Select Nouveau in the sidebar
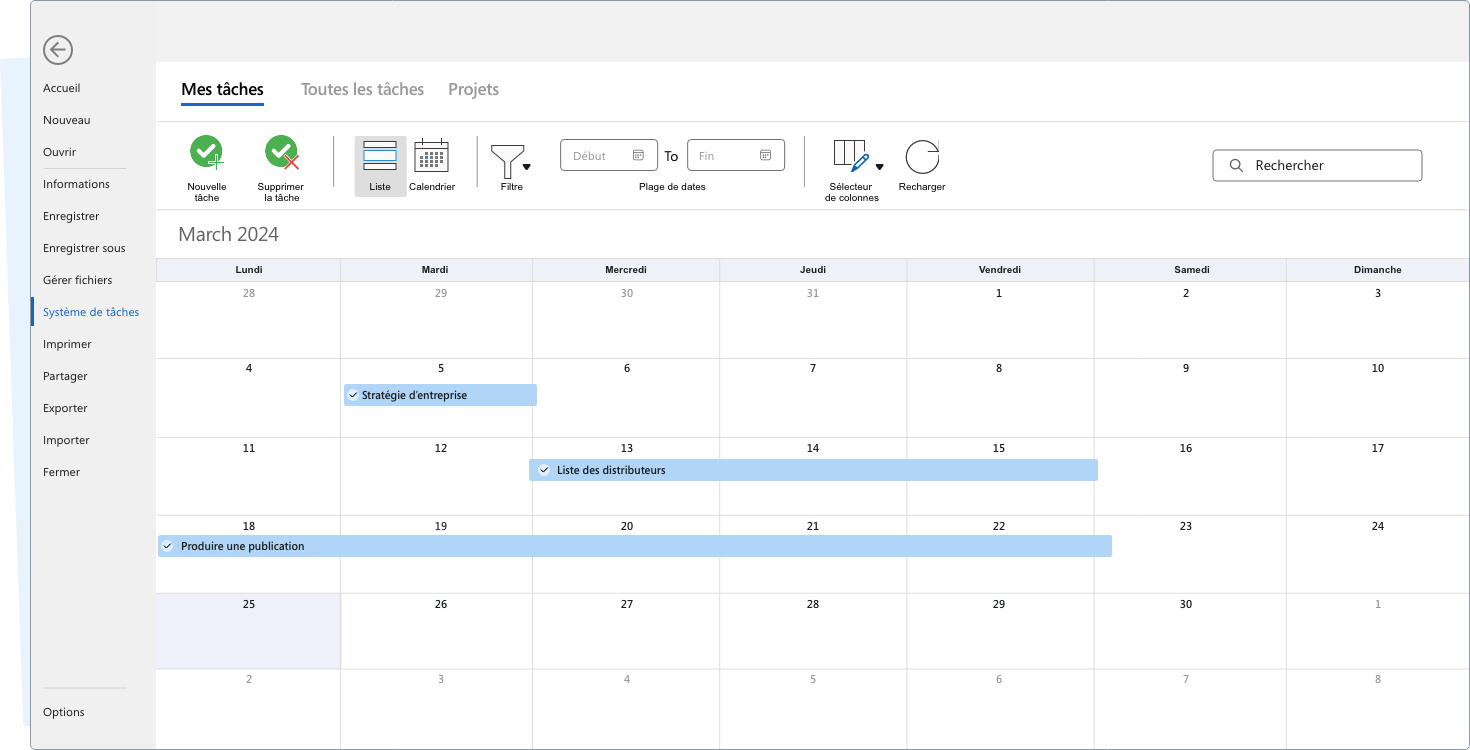 (67, 120)
